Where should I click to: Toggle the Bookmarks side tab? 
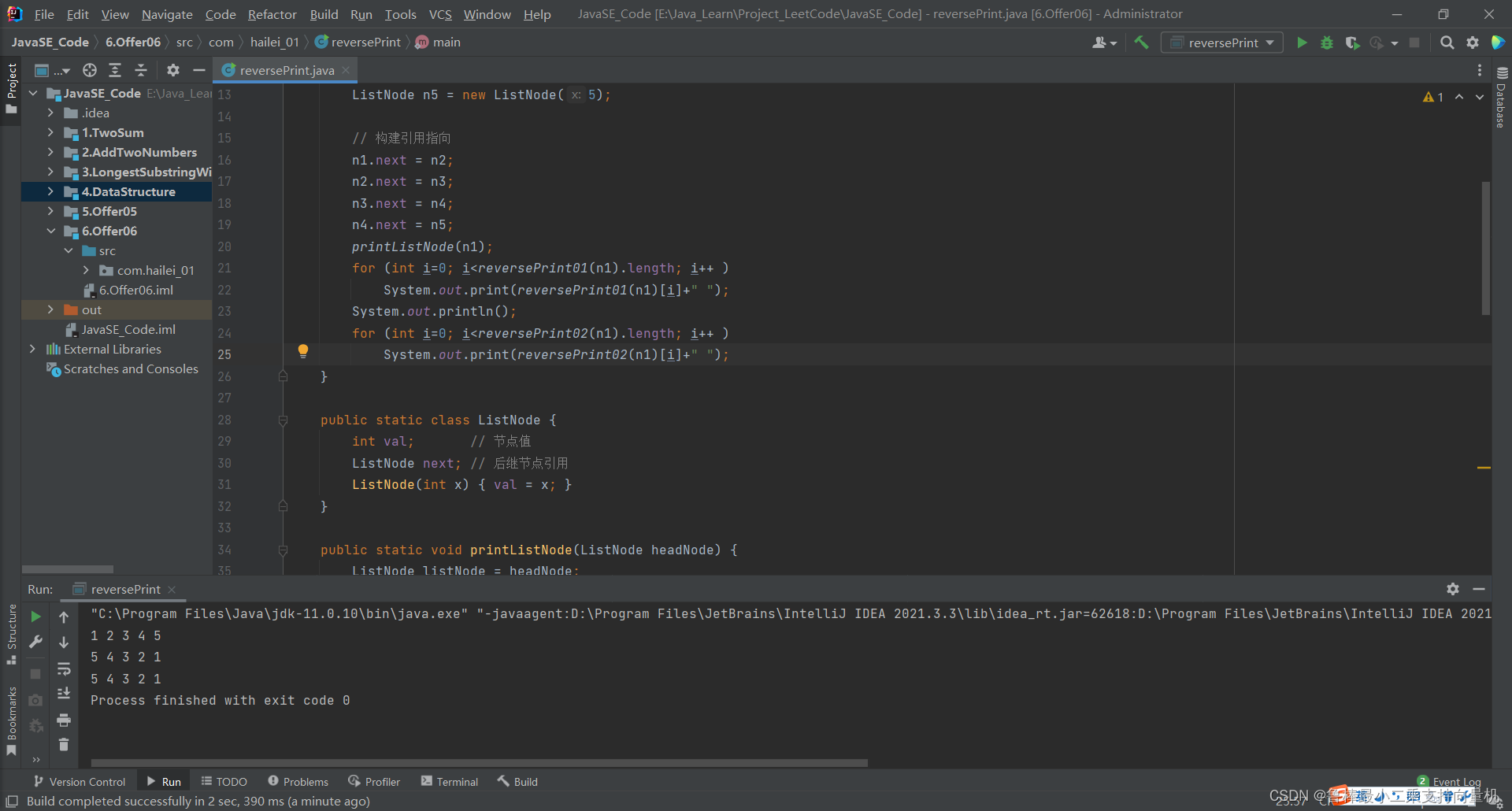pos(11,720)
